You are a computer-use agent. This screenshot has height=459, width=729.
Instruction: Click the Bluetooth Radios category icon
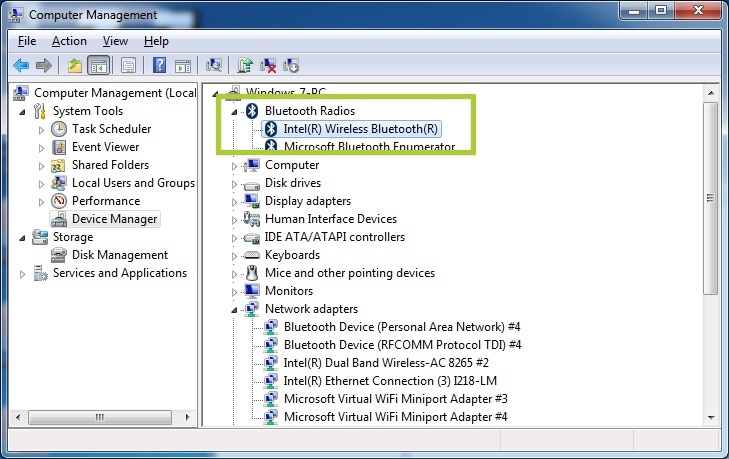(x=252, y=111)
